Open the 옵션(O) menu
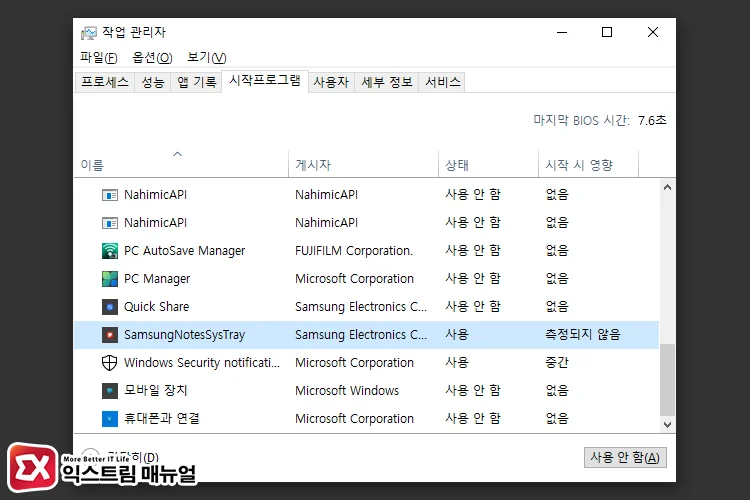Image resolution: width=750 pixels, height=500 pixels. [x=152, y=57]
